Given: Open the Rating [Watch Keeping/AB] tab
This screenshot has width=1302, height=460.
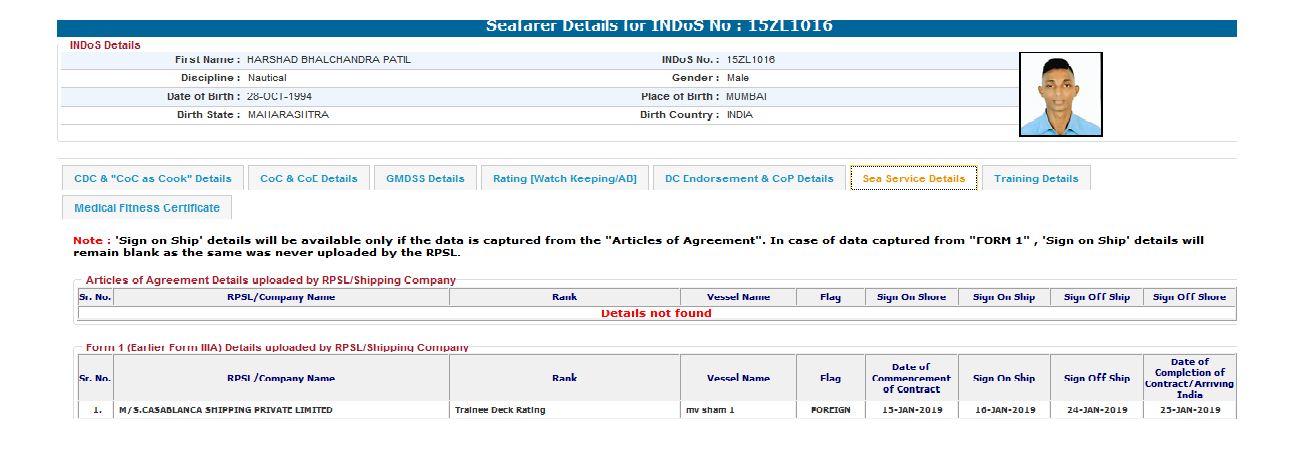Looking at the screenshot, I should 564,178.
